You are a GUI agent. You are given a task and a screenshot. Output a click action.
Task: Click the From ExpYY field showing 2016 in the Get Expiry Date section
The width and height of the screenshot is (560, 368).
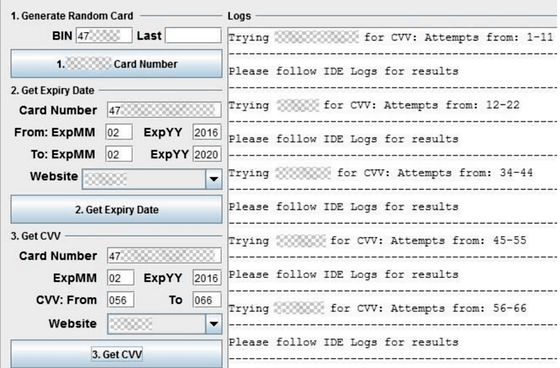[x=206, y=132]
